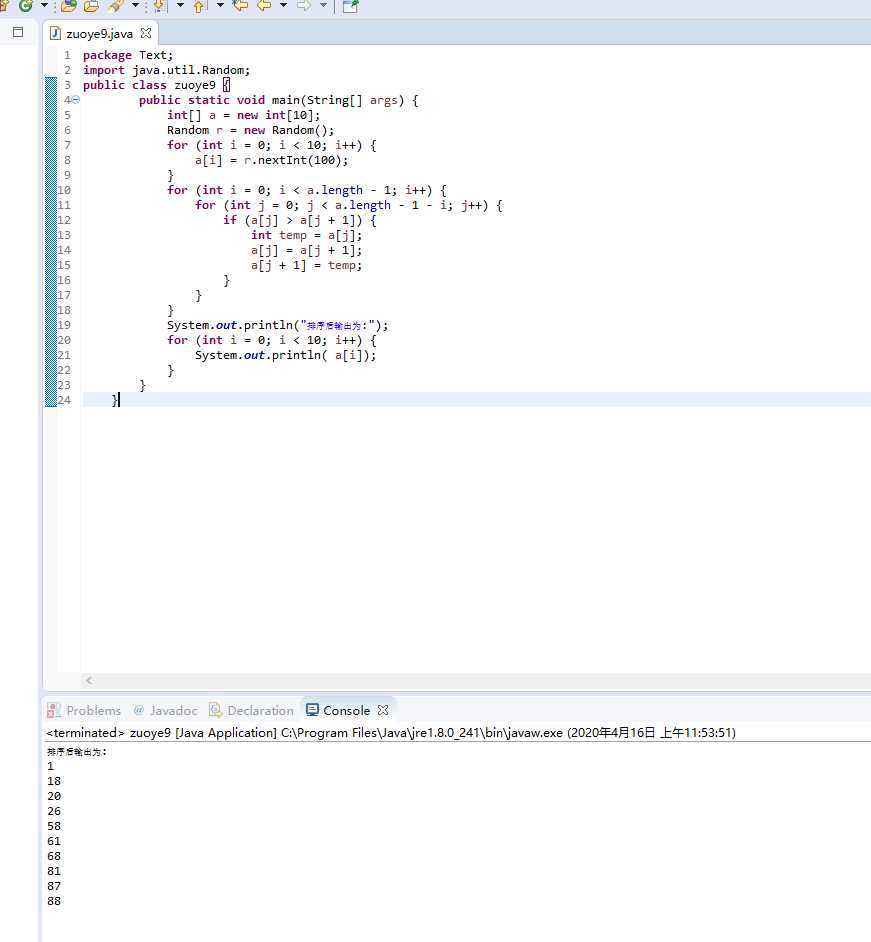Close the Console view tab

click(383, 710)
